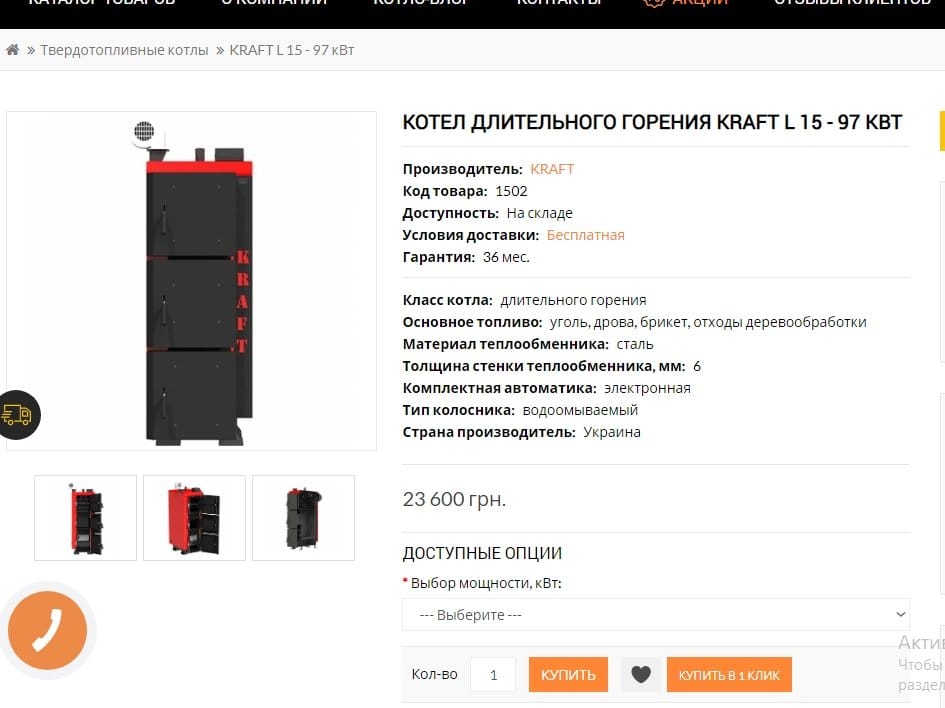Open the main KRAFT boiler product image
Viewport: 945px width, 708px height.
point(192,281)
